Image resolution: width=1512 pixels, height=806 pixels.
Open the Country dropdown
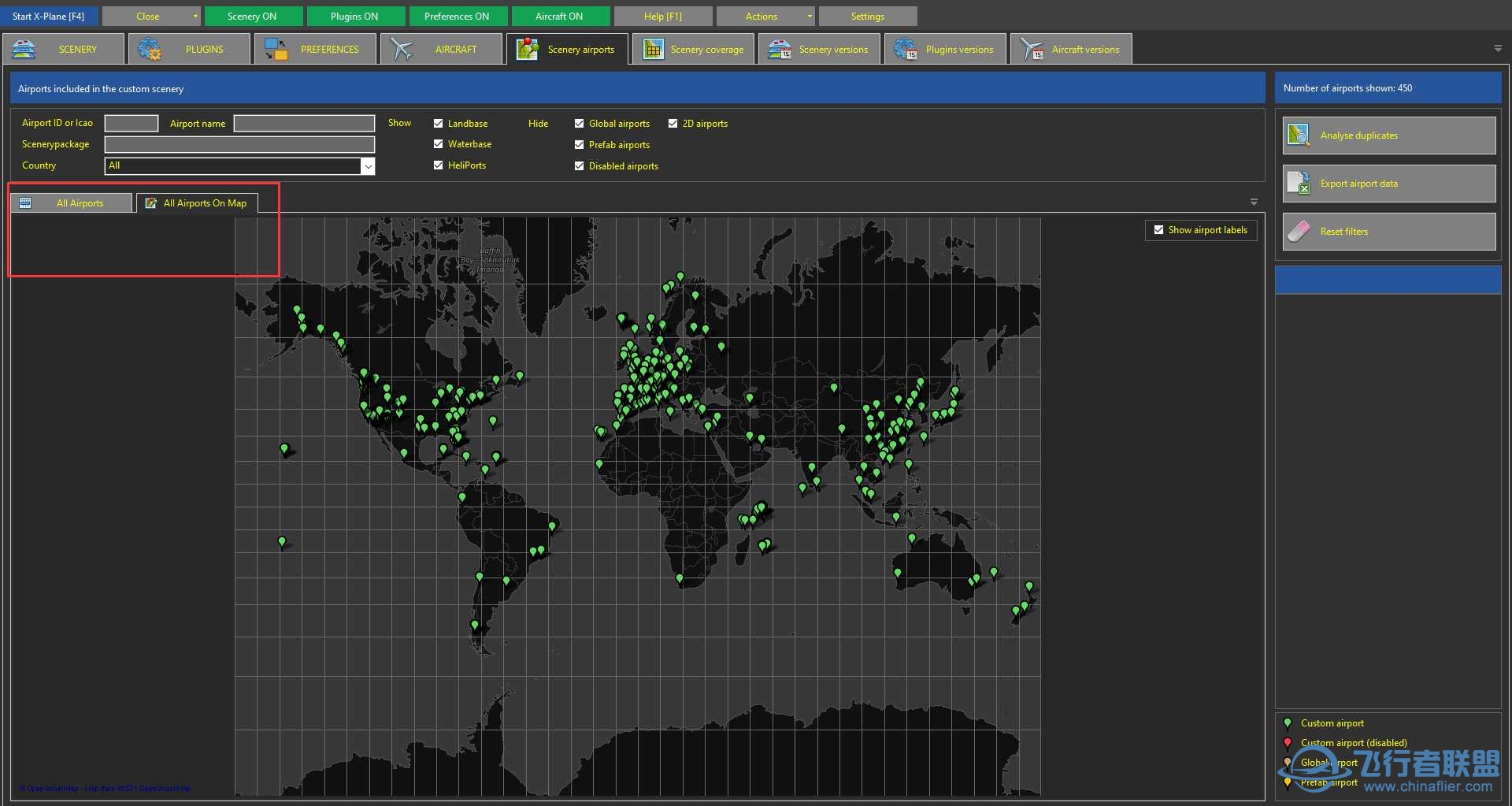(x=368, y=166)
